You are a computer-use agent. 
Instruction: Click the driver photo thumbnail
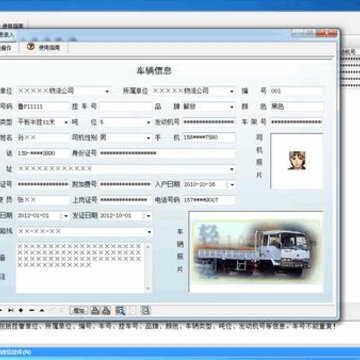(297, 161)
